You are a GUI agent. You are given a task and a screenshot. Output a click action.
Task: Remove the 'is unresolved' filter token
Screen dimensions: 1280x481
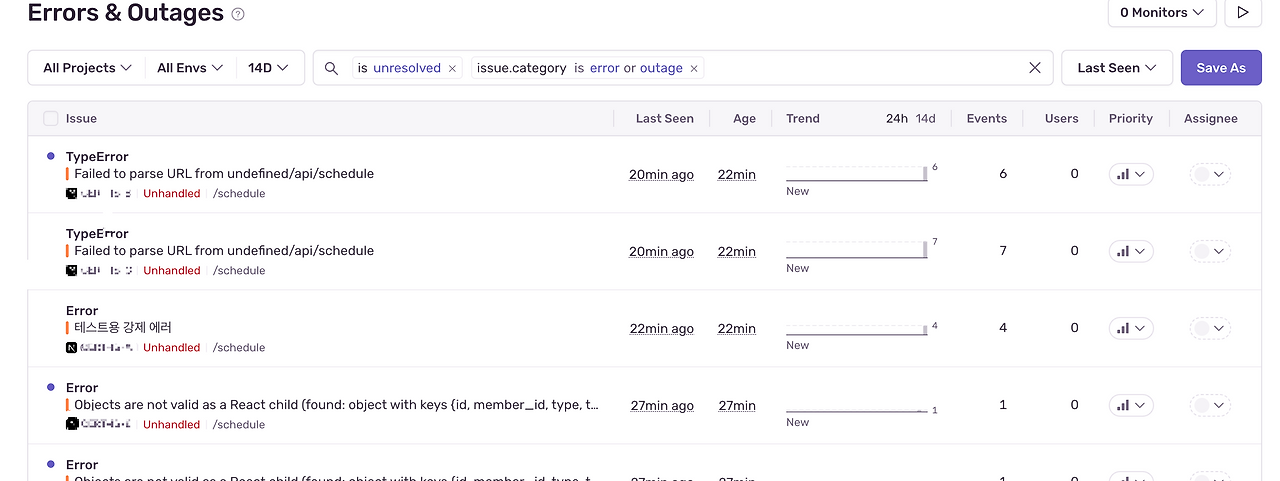pos(452,69)
